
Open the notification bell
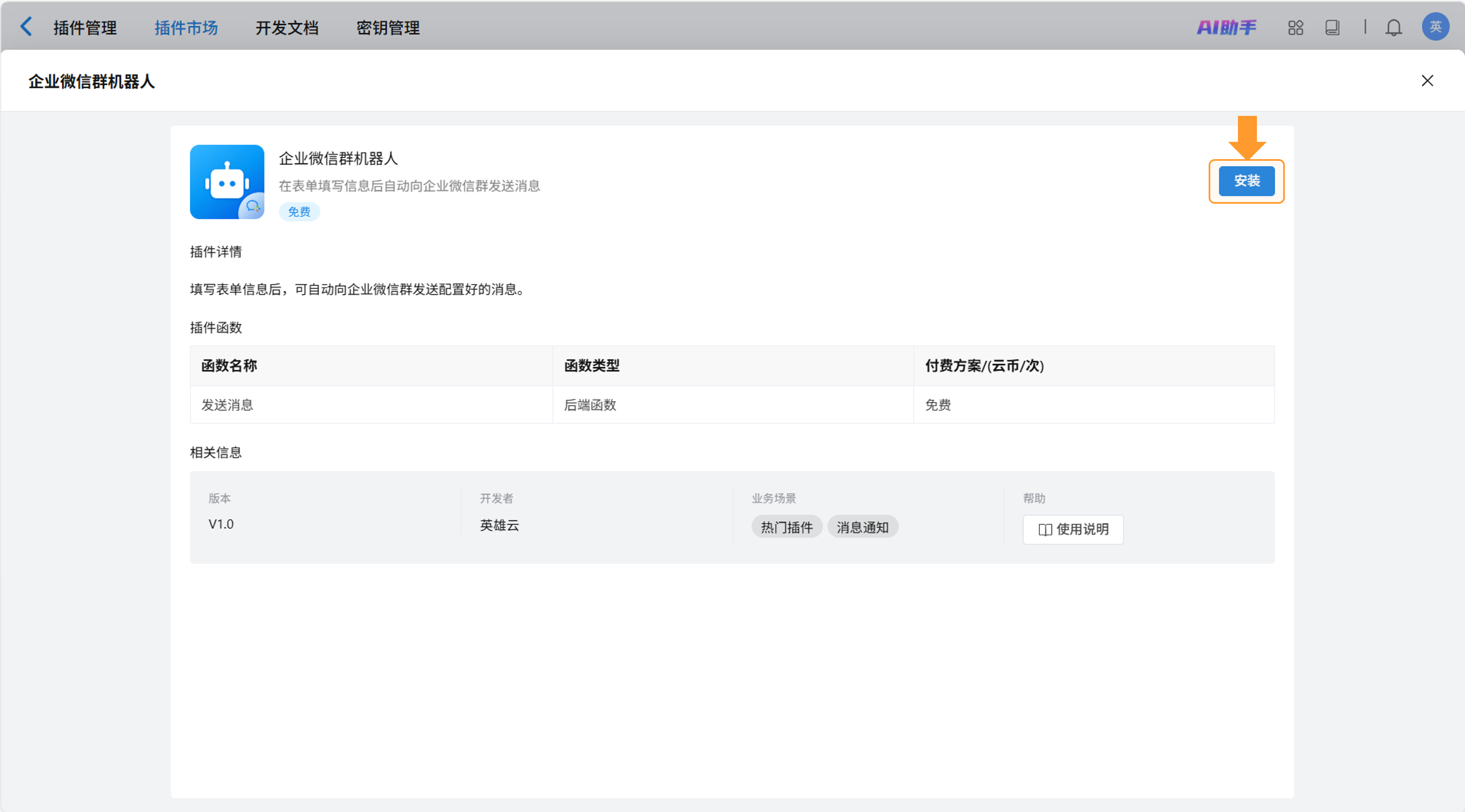[1393, 27]
